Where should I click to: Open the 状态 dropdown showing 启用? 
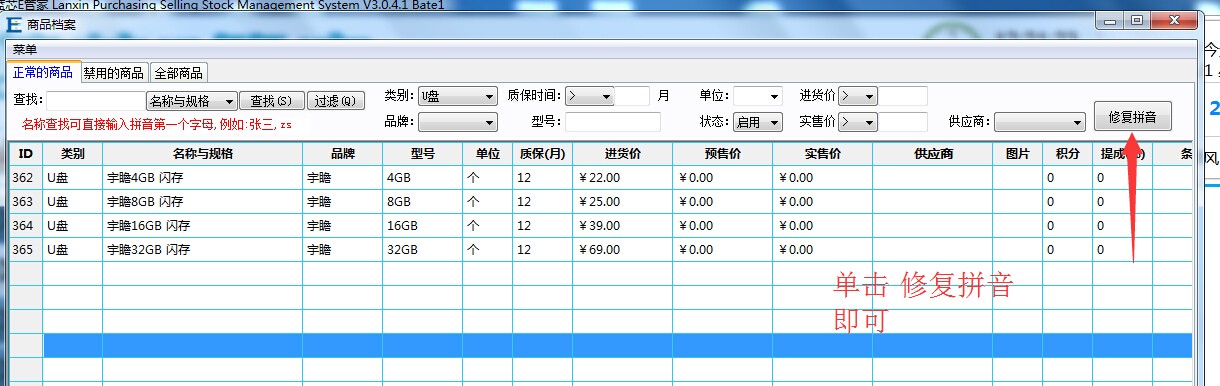click(757, 122)
